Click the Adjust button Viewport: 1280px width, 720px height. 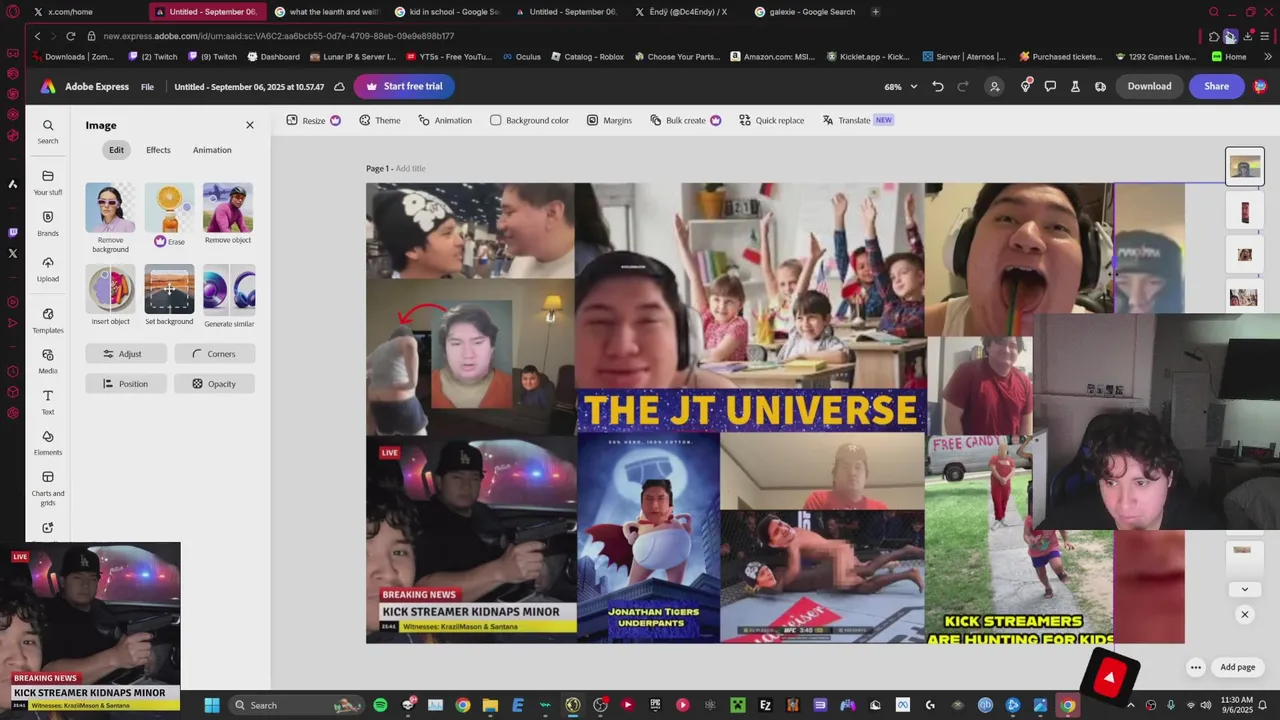click(125, 354)
